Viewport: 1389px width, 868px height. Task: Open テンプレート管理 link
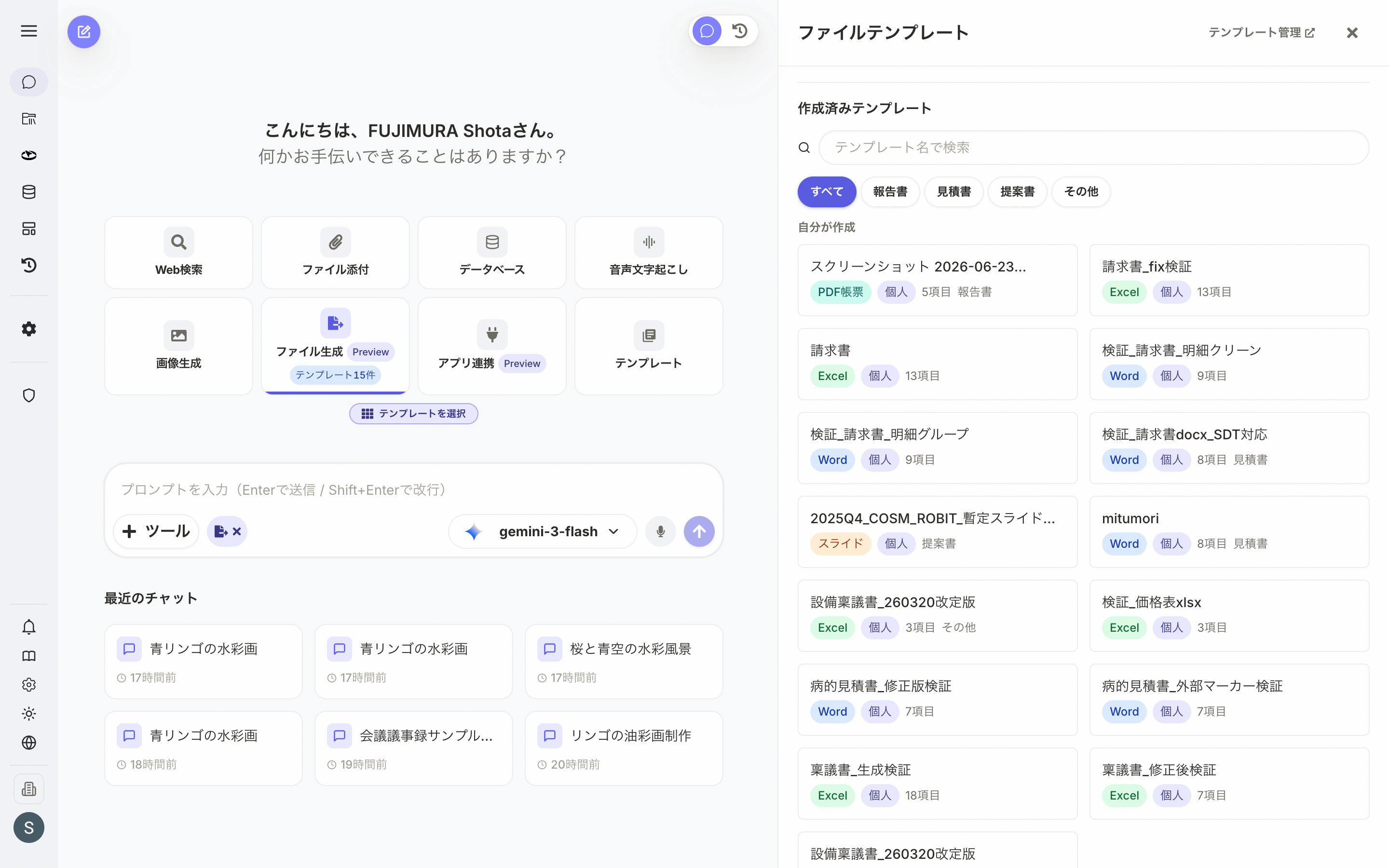(x=1262, y=33)
